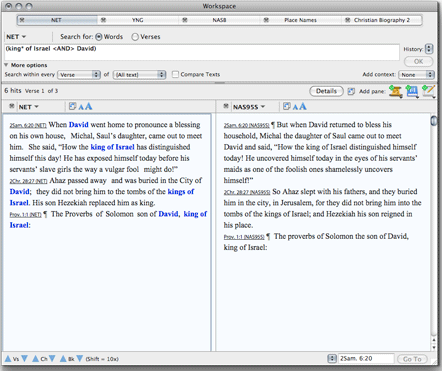Close the NET pane with its X icon
This screenshot has width=442, height=371.
tap(12, 106)
